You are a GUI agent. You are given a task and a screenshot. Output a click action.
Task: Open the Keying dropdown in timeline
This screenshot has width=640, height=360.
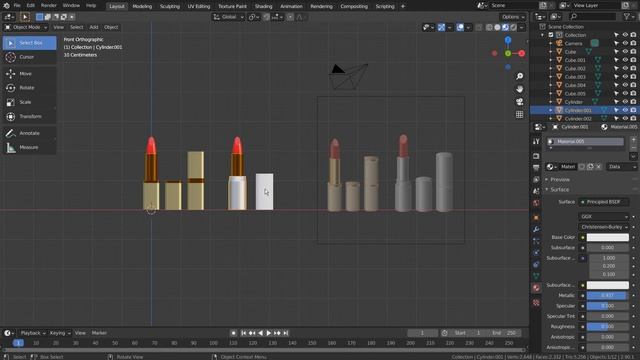(x=59, y=333)
